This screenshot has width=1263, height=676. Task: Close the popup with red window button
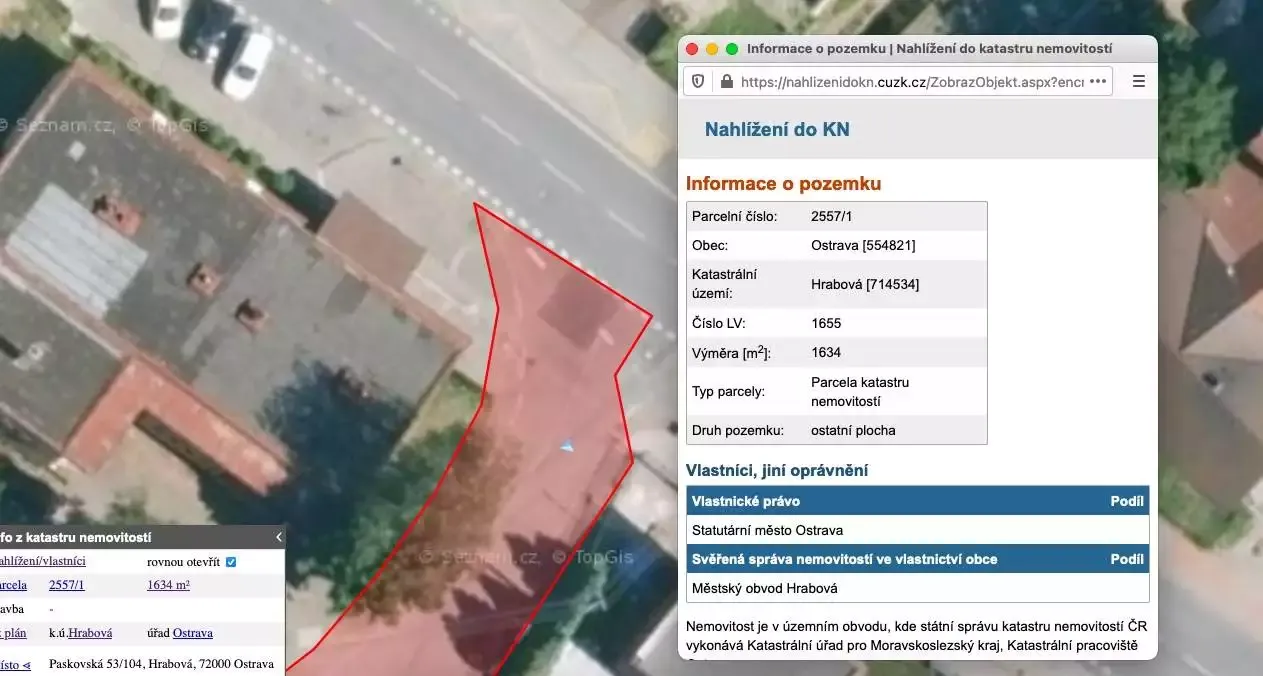[x=692, y=49]
